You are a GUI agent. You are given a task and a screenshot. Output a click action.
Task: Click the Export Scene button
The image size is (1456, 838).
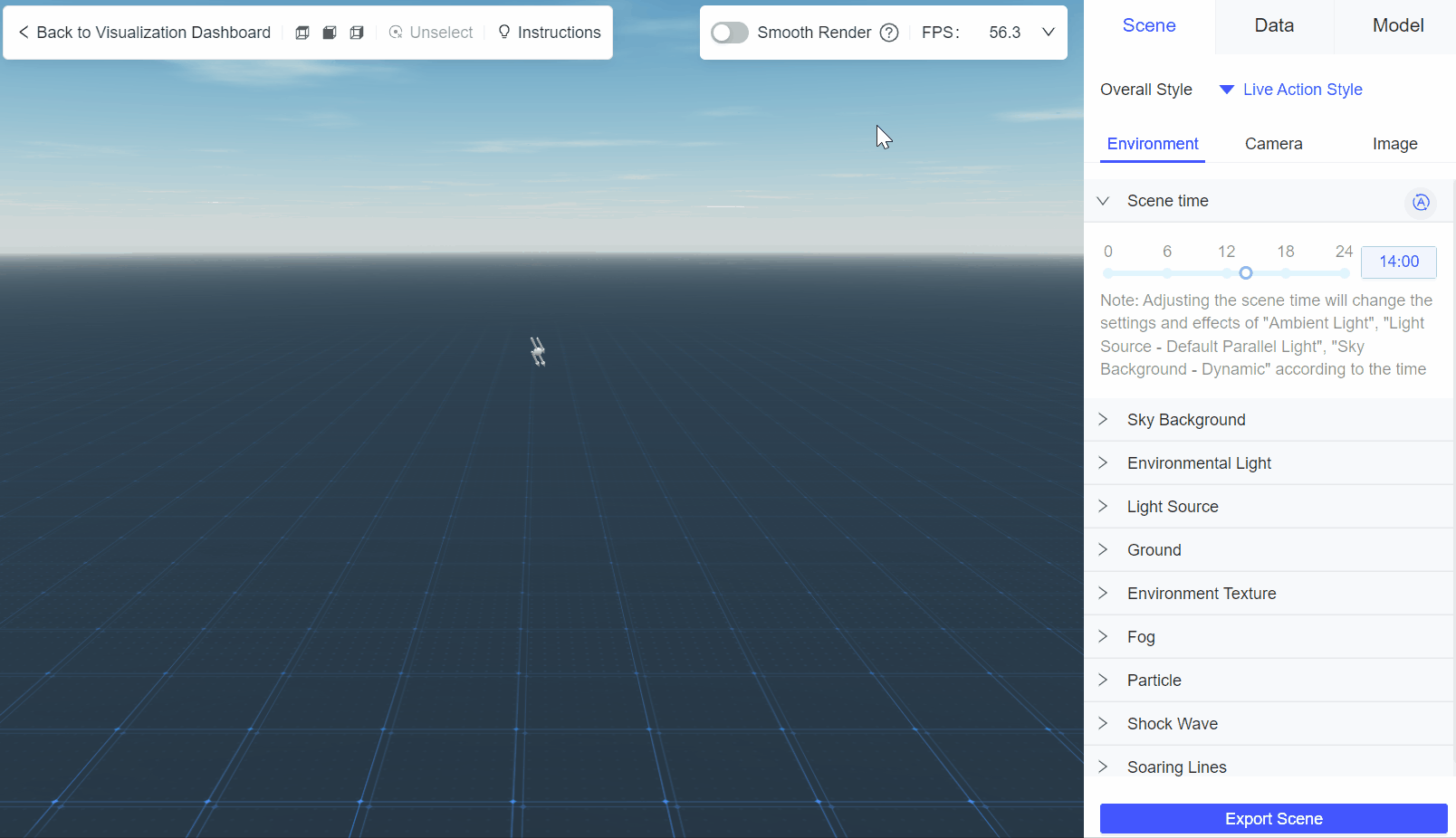pos(1273,819)
